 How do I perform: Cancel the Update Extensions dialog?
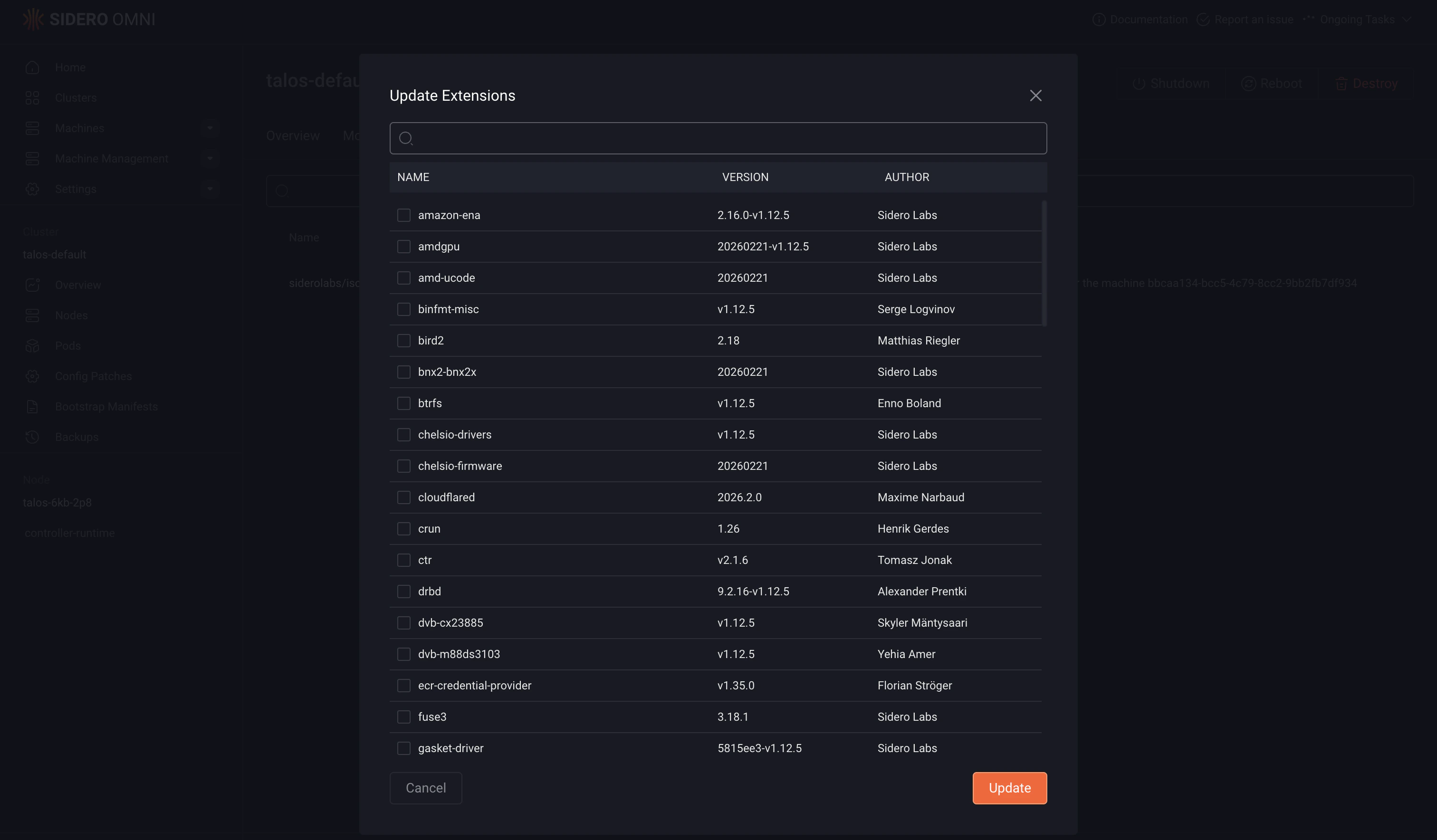[425, 788]
